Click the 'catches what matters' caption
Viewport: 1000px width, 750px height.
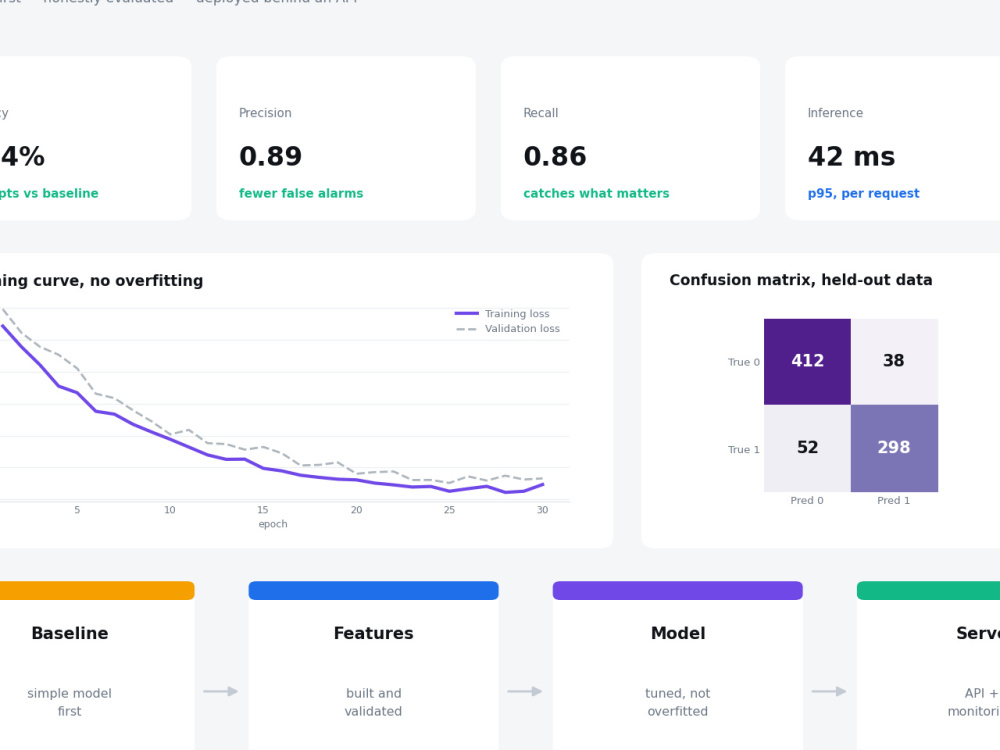click(596, 193)
